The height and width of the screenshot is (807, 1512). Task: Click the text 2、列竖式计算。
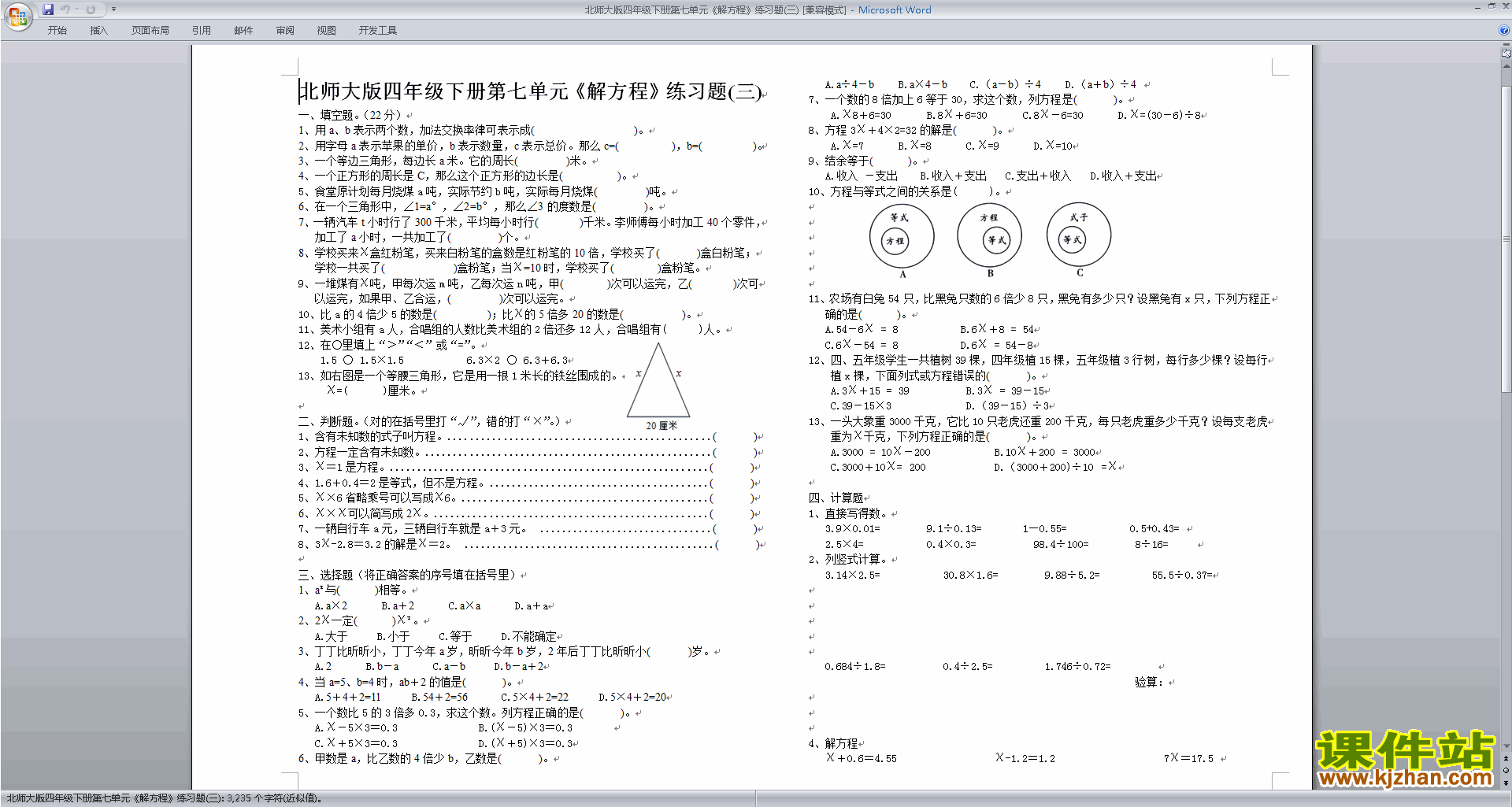[x=849, y=559]
